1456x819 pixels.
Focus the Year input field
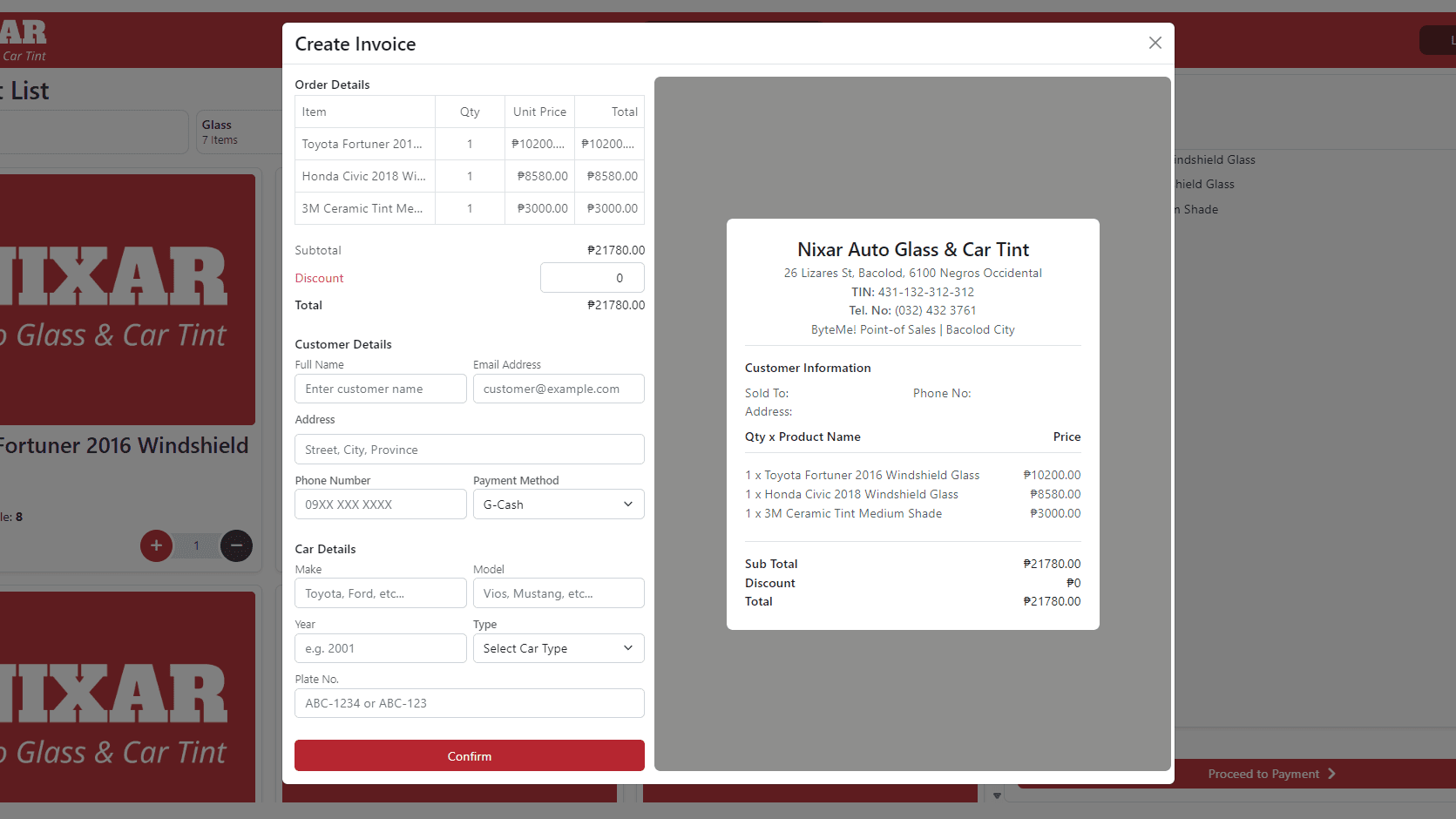380,648
